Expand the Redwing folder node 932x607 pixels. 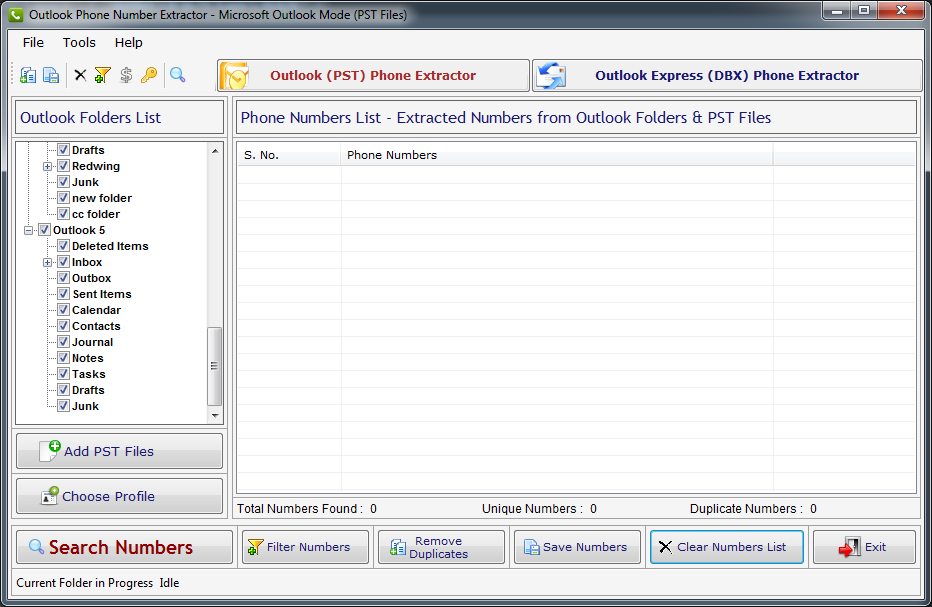[x=48, y=166]
